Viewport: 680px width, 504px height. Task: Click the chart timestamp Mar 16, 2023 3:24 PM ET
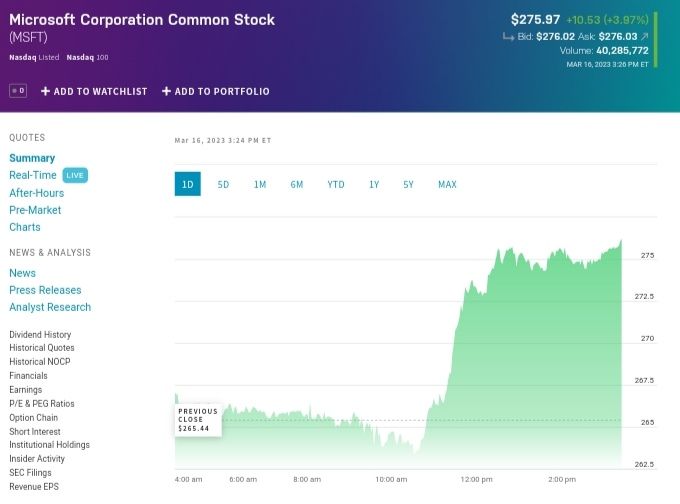223,141
